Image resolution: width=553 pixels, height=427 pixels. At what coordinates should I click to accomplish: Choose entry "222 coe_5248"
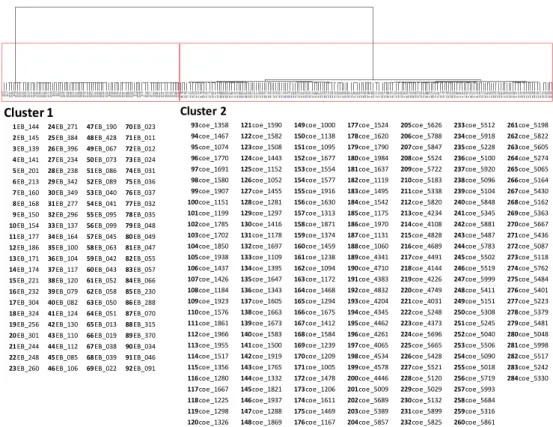(x=421, y=312)
